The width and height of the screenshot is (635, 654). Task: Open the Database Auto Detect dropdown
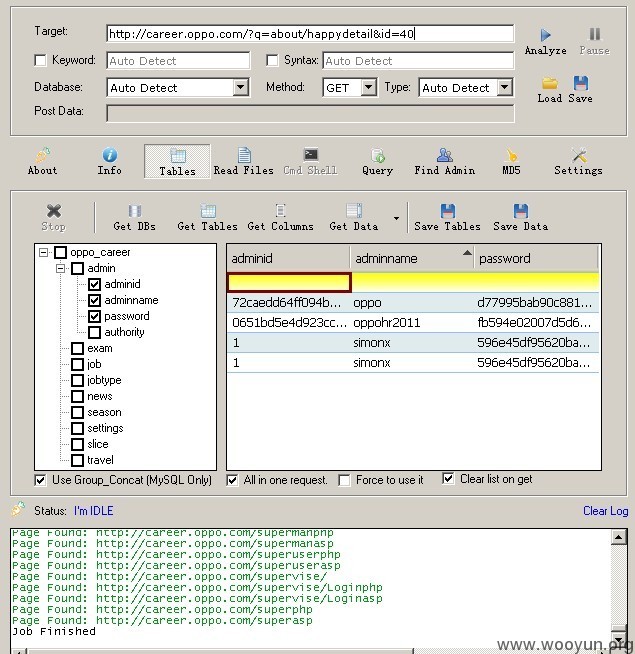(241, 87)
